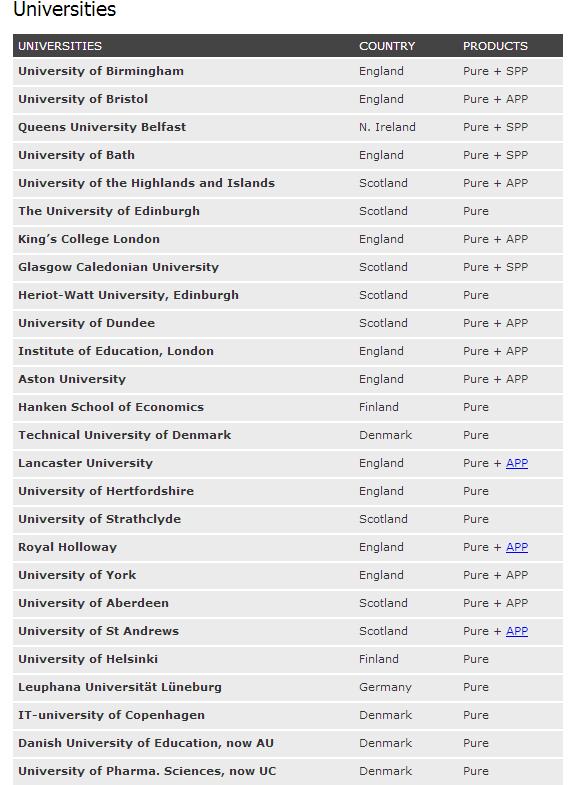Open the APP link for Royal Holloway

coord(517,547)
